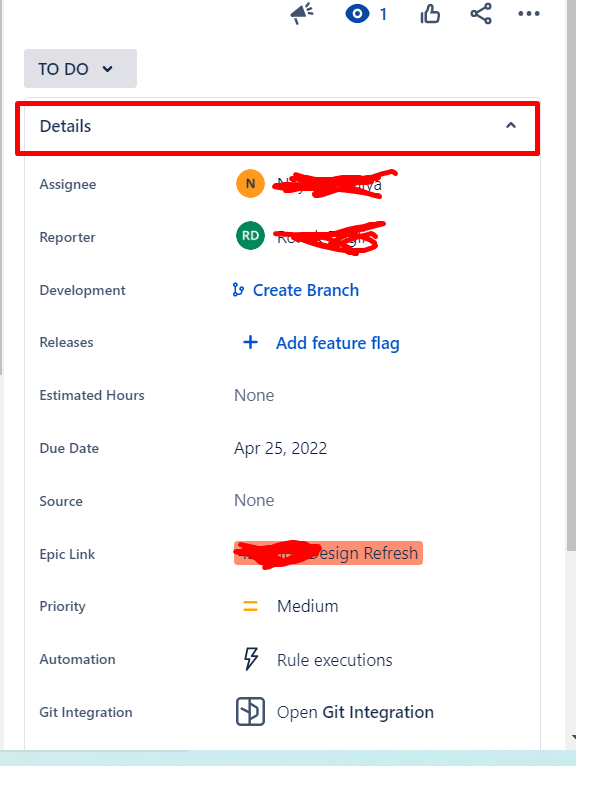Click the plus icon for feature flag
Screen dimensions: 596x792
(x=251, y=342)
